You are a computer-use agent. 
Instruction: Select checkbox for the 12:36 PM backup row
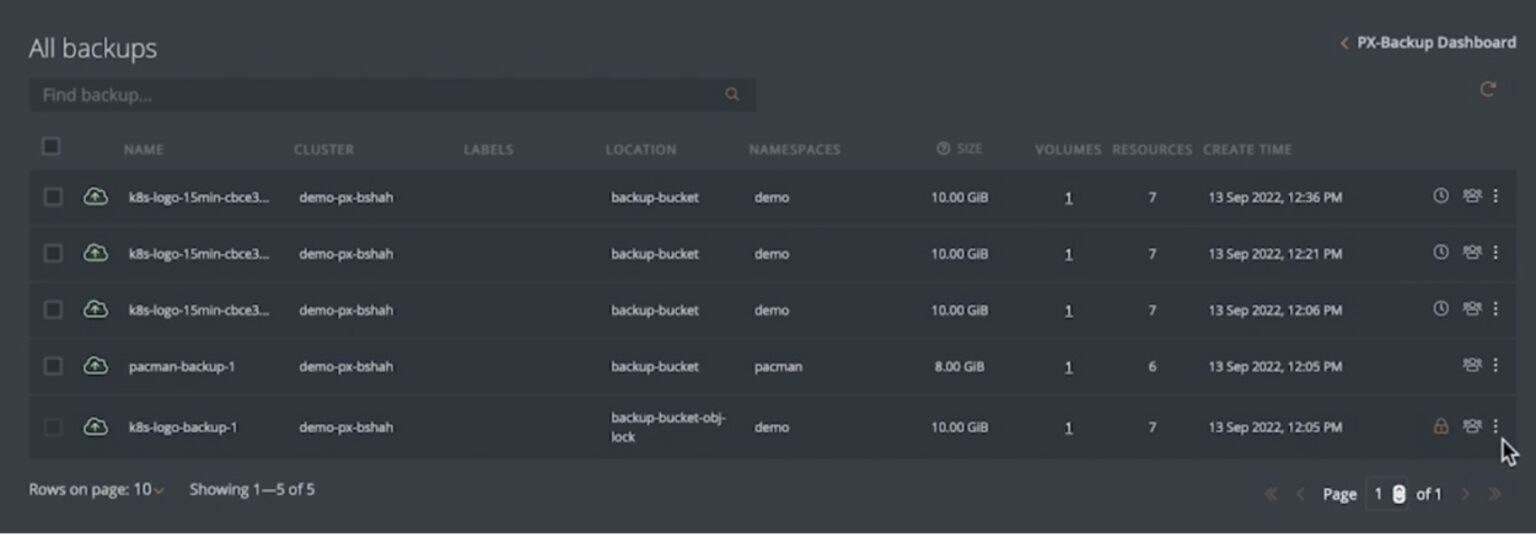pos(53,197)
